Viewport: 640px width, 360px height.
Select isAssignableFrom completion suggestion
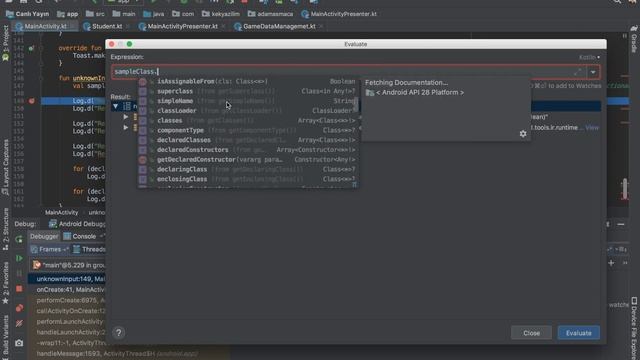(x=247, y=81)
